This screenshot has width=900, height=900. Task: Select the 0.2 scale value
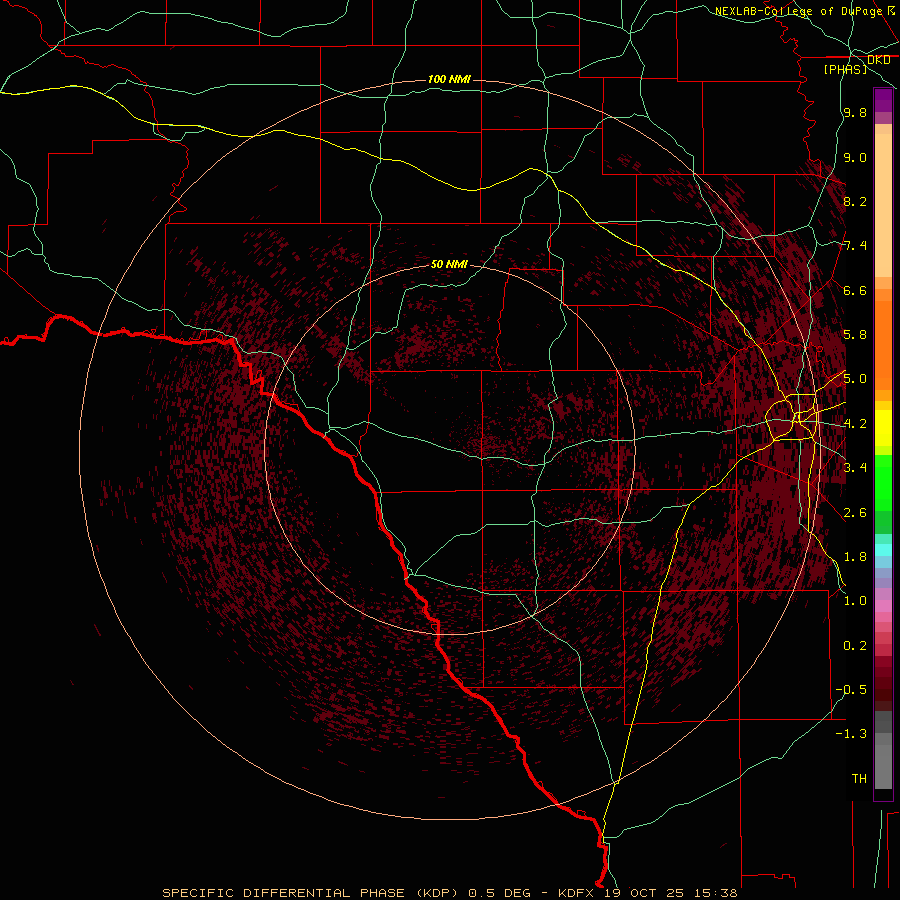click(855, 646)
